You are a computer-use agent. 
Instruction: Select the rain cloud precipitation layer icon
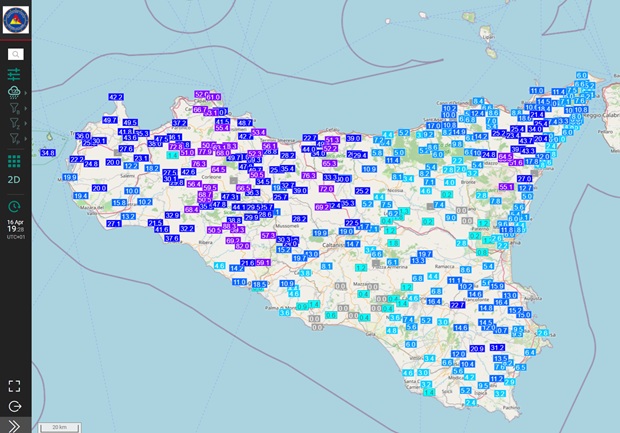[14, 91]
